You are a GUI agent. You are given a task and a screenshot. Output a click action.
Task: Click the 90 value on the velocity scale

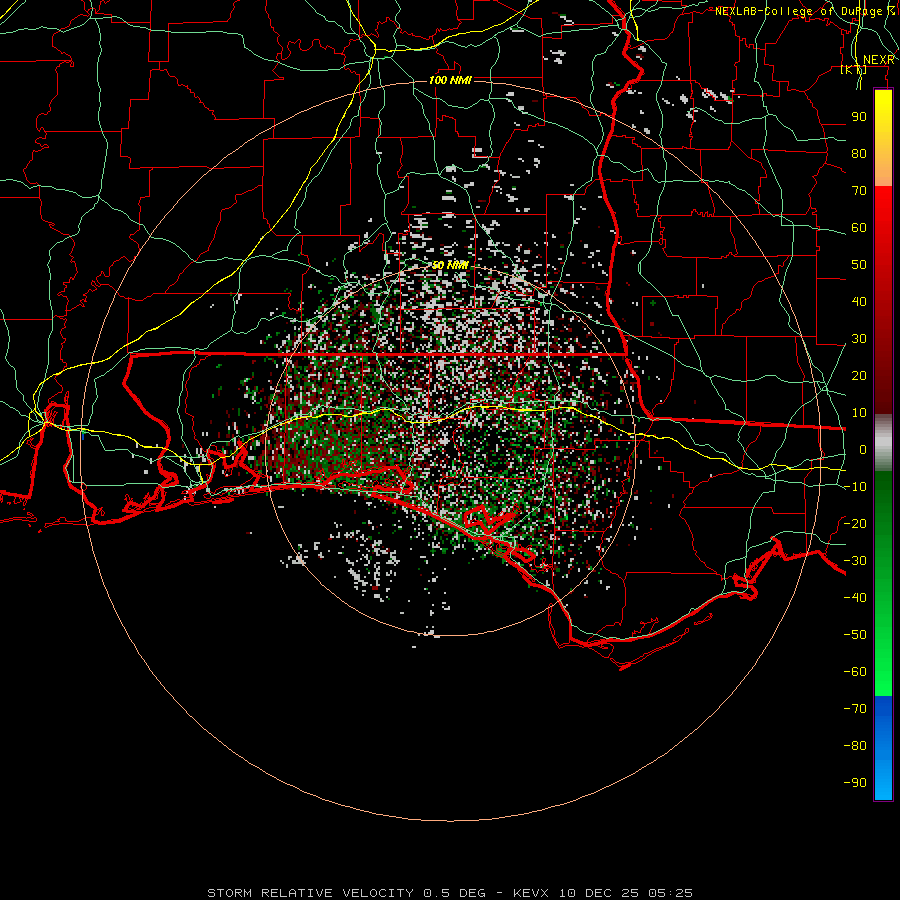coord(859,117)
